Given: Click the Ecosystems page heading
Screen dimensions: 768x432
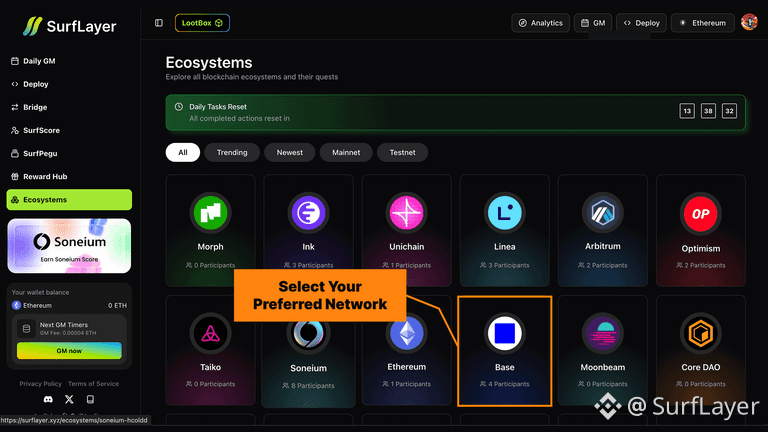Looking at the screenshot, I should 209,63.
